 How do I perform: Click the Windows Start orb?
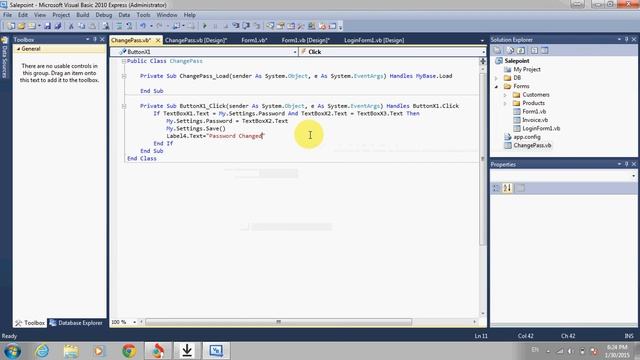(x=12, y=351)
